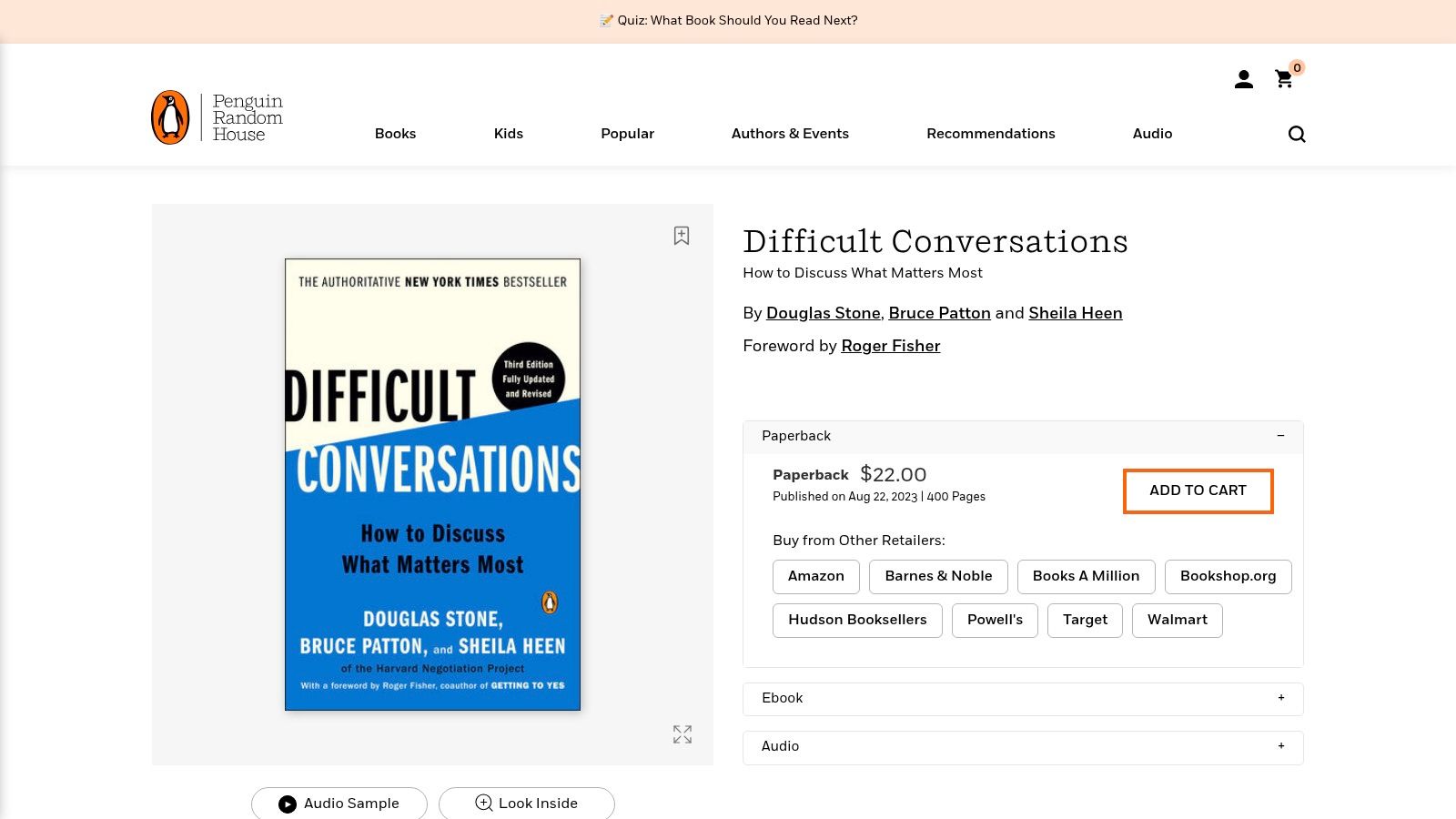Click the Penguin Random House logo

pyautogui.click(x=215, y=116)
